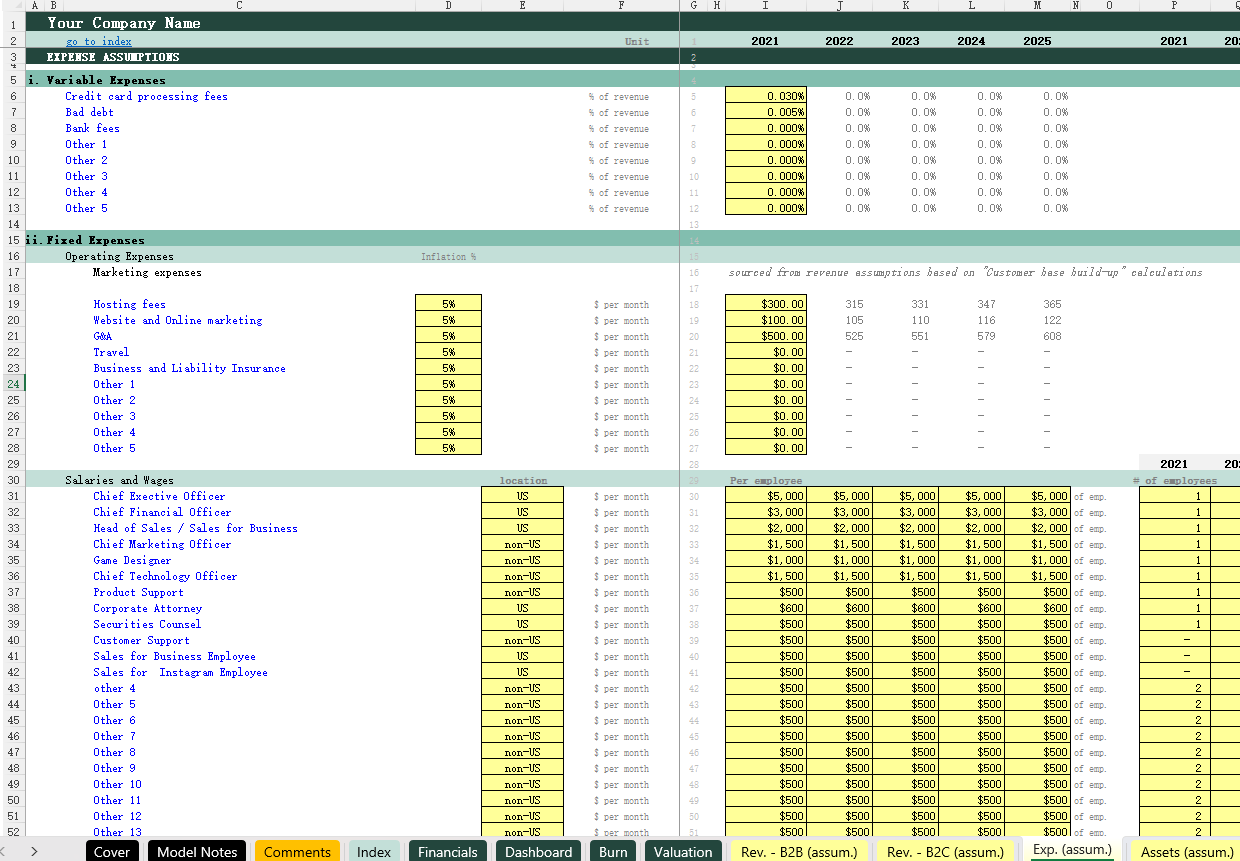Select the Chief Executive Officer location cell
The height and width of the screenshot is (861, 1240).
point(522,496)
